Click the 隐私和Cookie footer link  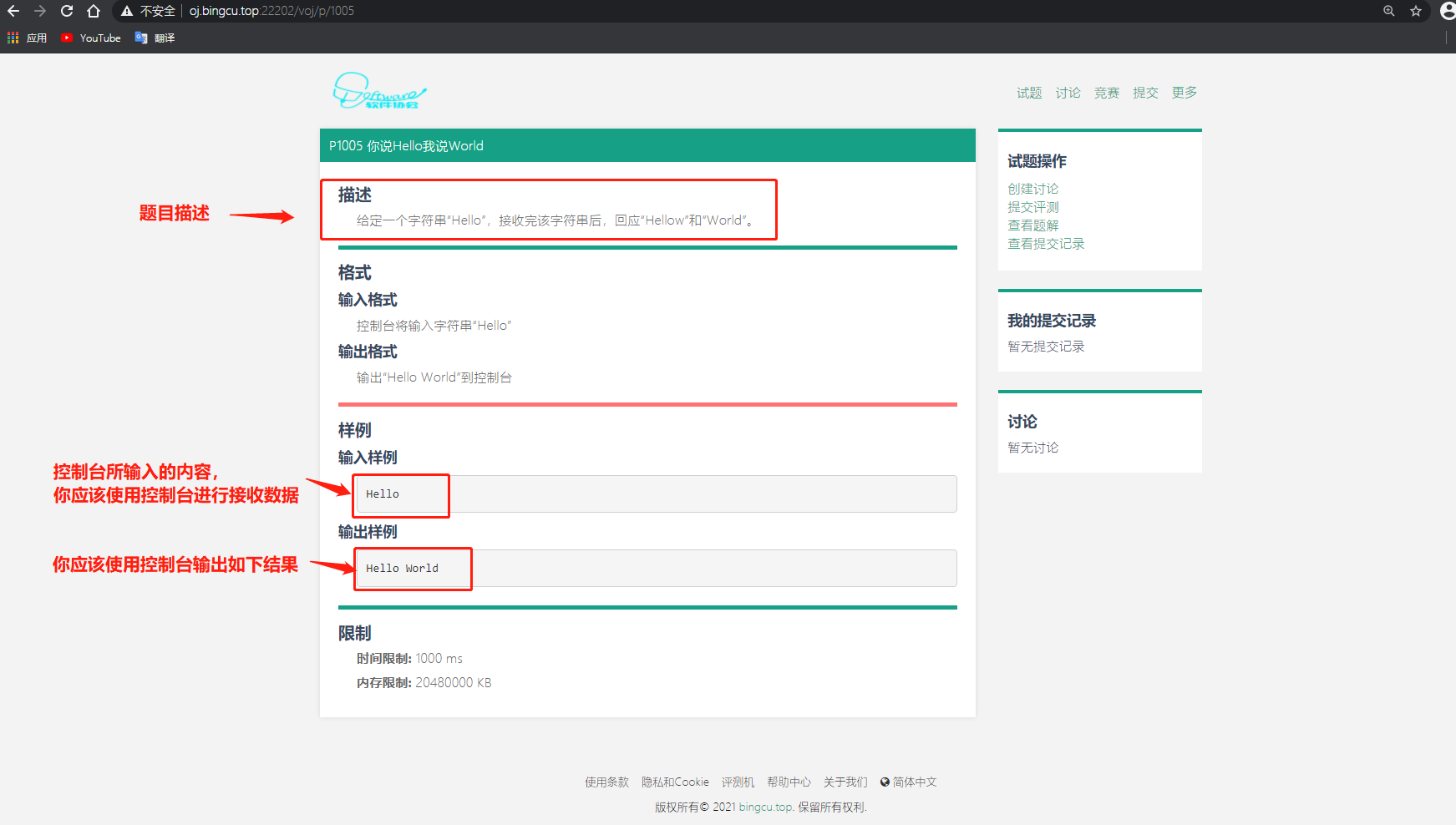point(675,782)
